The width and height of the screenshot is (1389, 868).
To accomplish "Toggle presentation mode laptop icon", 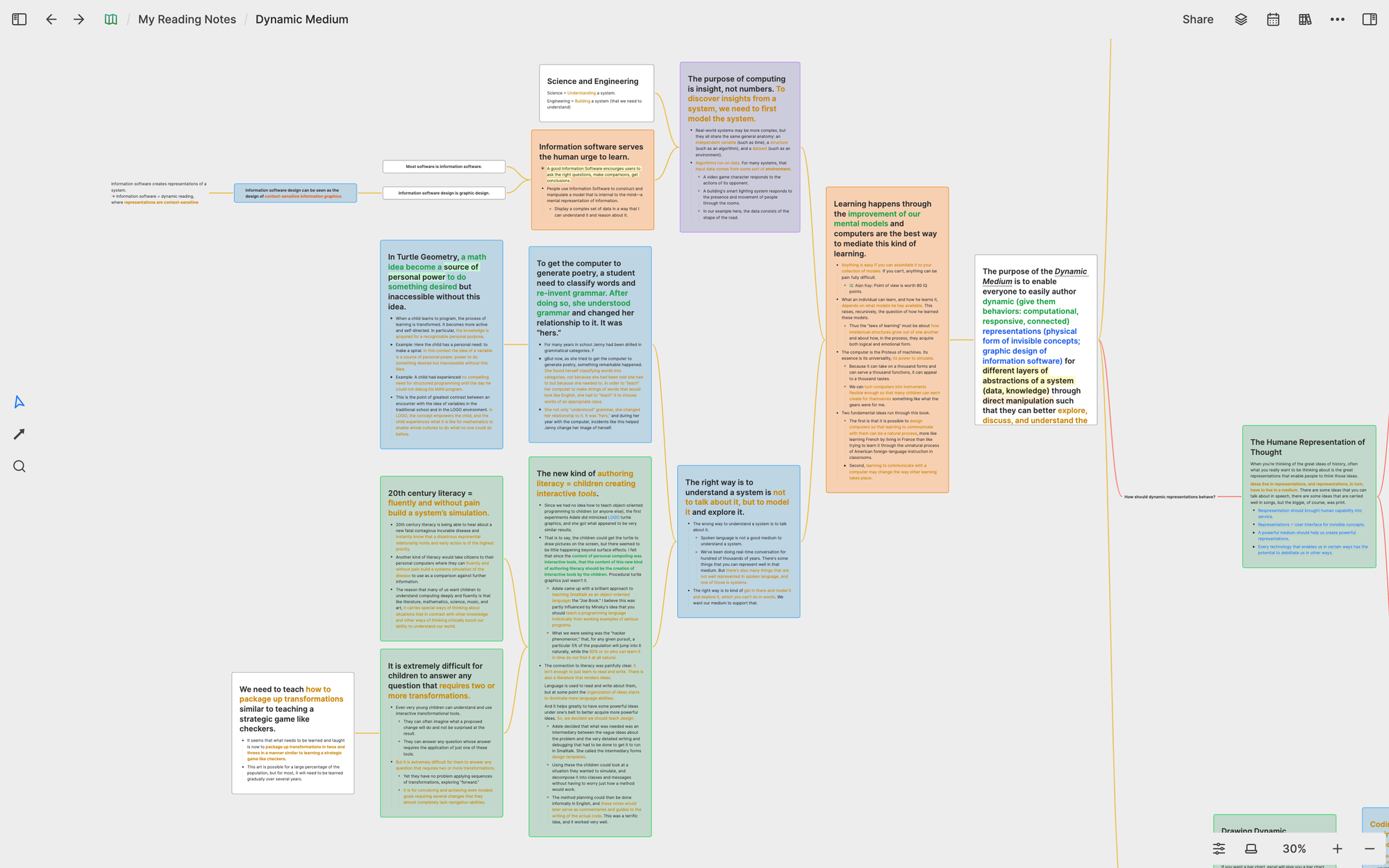I will coord(1251,849).
